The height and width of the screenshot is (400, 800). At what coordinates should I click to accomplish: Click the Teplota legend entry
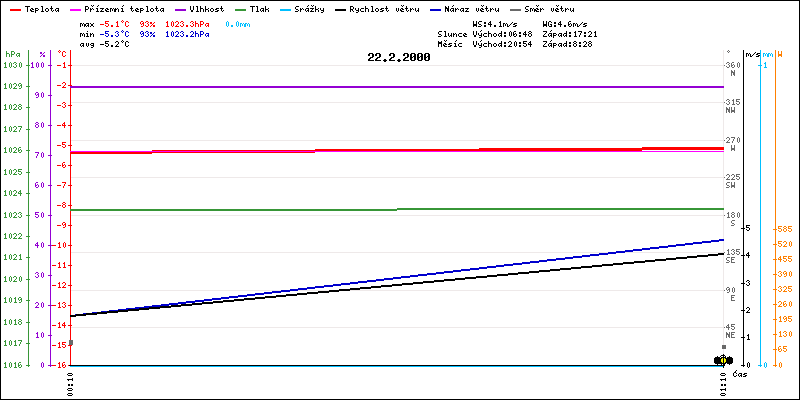pyautogui.click(x=40, y=8)
